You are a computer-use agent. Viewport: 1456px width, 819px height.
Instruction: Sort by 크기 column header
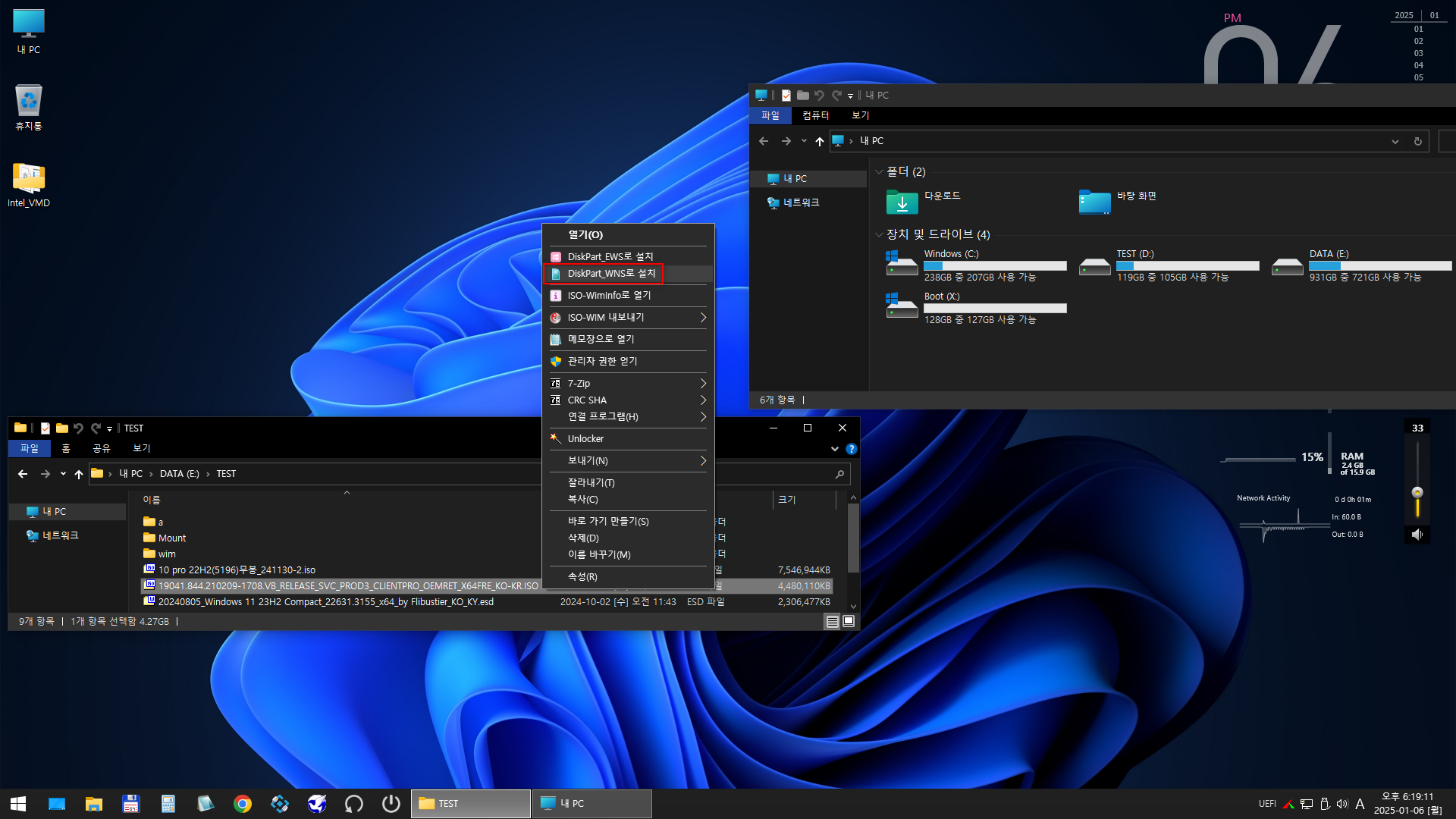point(787,500)
